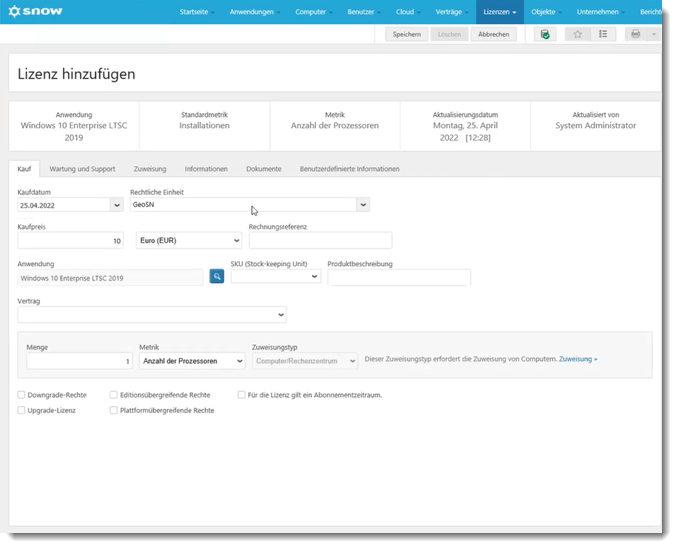Open Verträge menu
677x548 pixels.
[x=451, y=12]
